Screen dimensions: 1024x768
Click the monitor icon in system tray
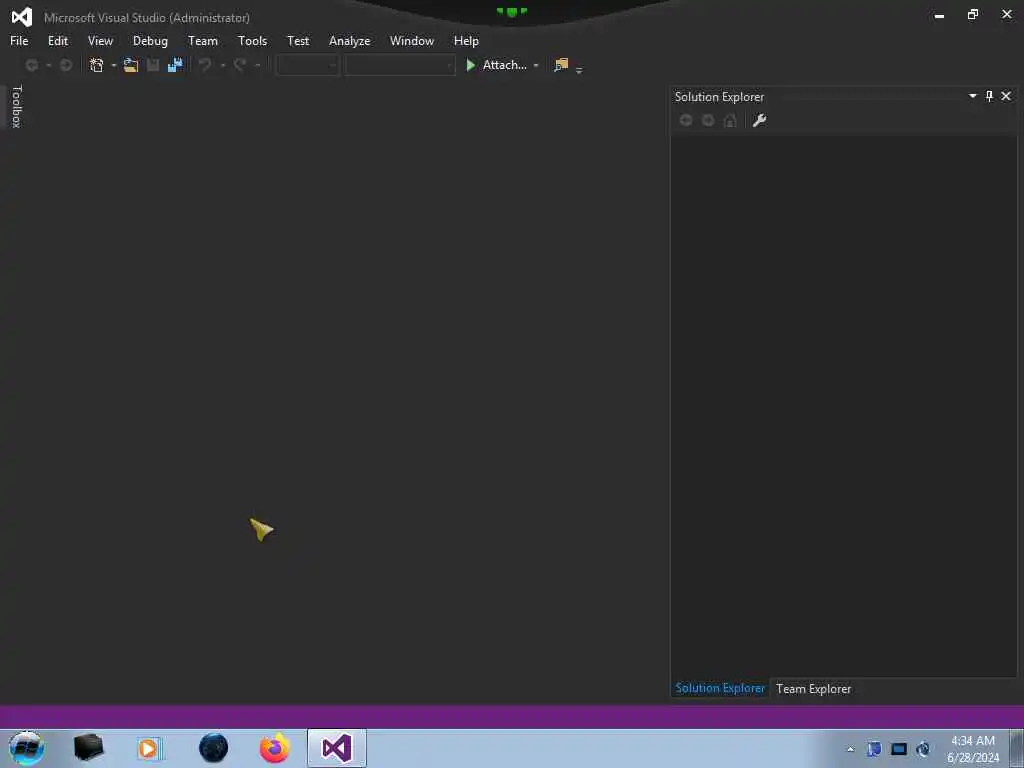point(899,749)
